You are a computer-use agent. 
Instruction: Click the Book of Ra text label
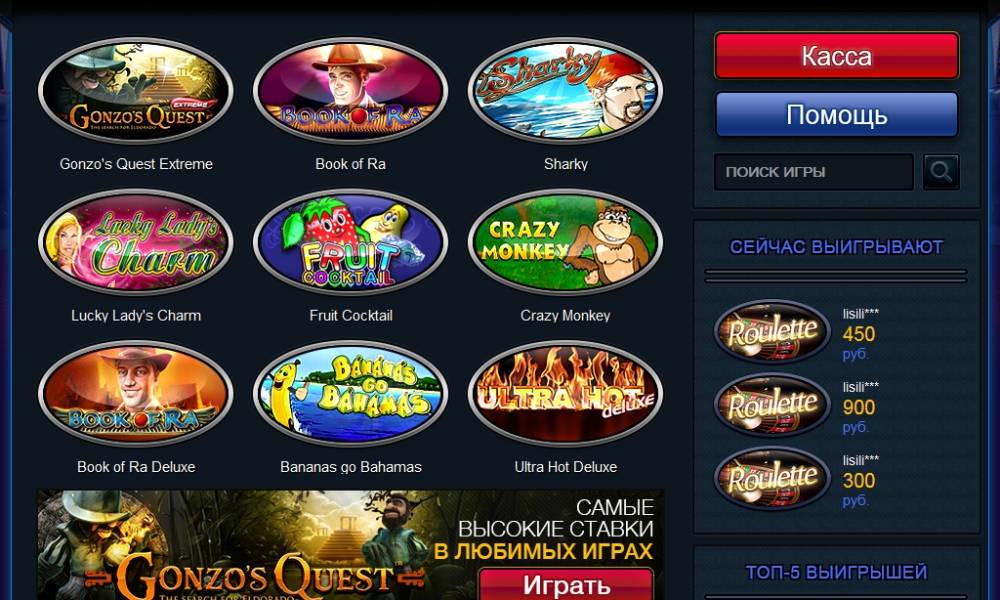coord(350,164)
